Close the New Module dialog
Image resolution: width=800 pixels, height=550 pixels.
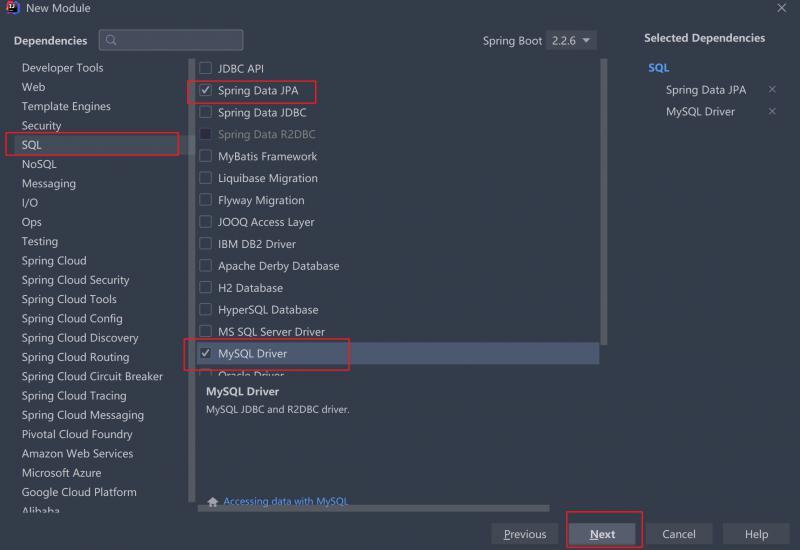click(x=782, y=8)
